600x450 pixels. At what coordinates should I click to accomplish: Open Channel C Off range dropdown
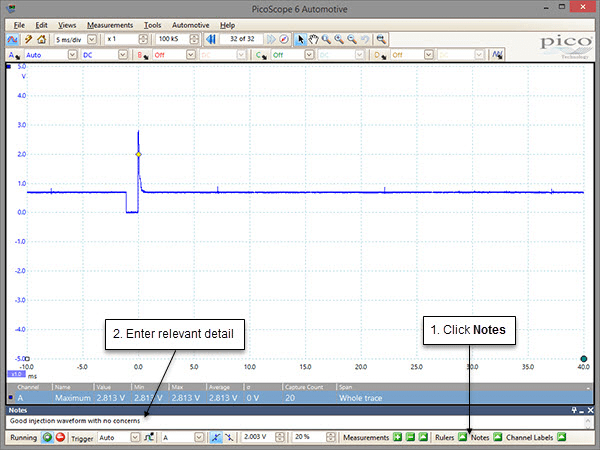tap(309, 55)
